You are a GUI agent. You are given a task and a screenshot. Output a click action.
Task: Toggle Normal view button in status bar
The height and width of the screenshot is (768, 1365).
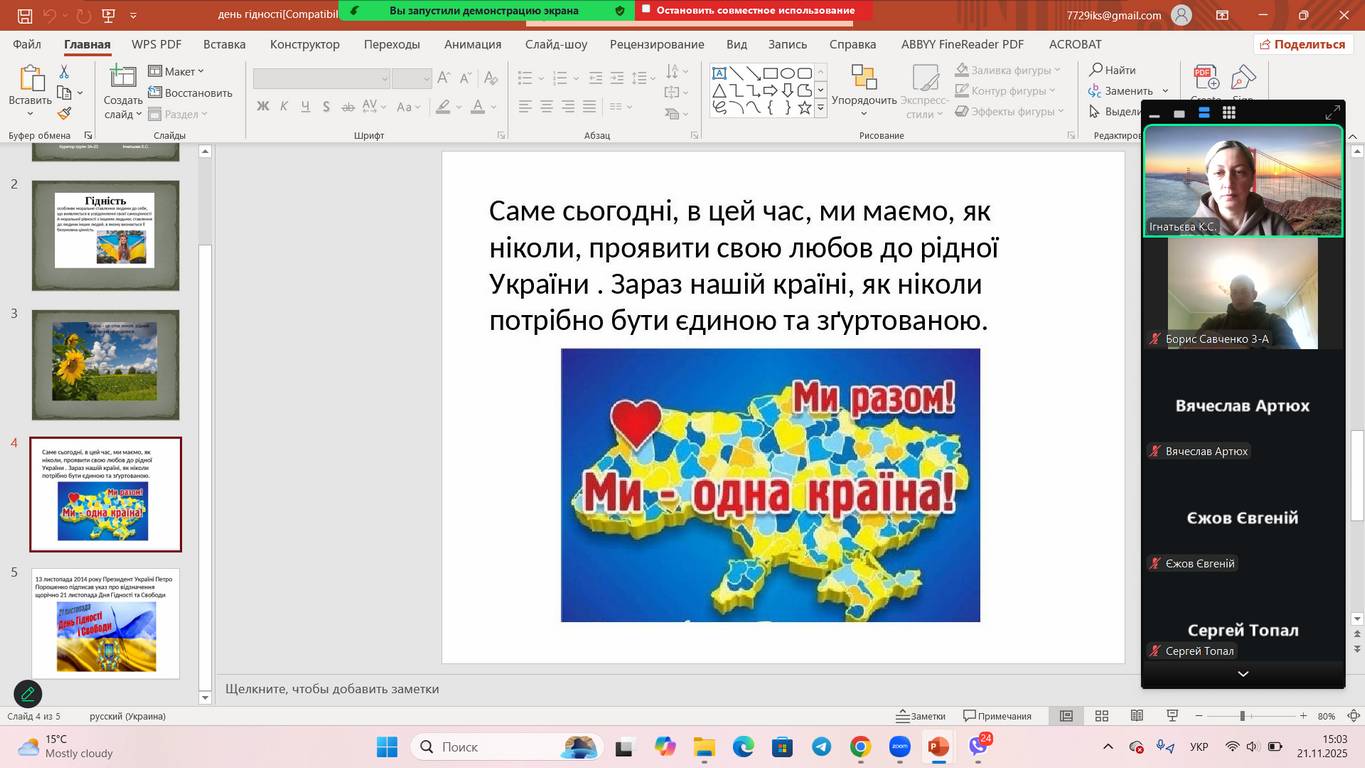click(x=1066, y=716)
